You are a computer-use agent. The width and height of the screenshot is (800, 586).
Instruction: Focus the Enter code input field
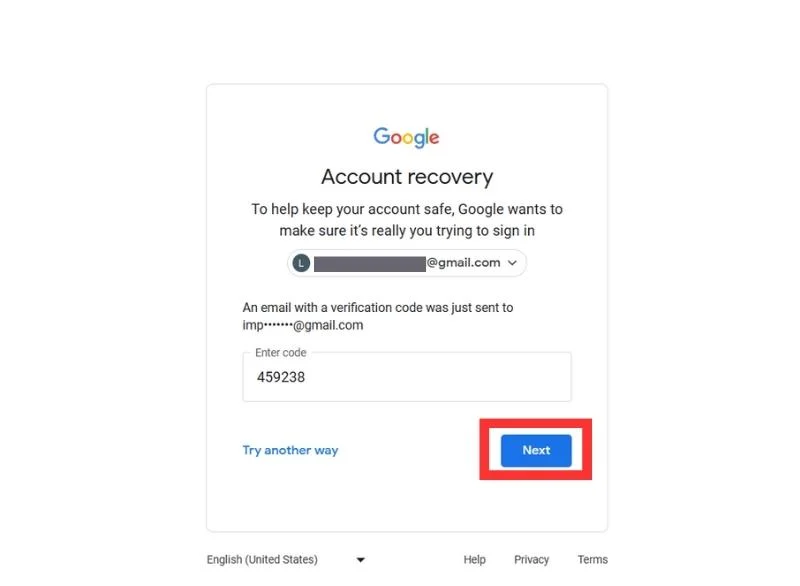pos(407,377)
